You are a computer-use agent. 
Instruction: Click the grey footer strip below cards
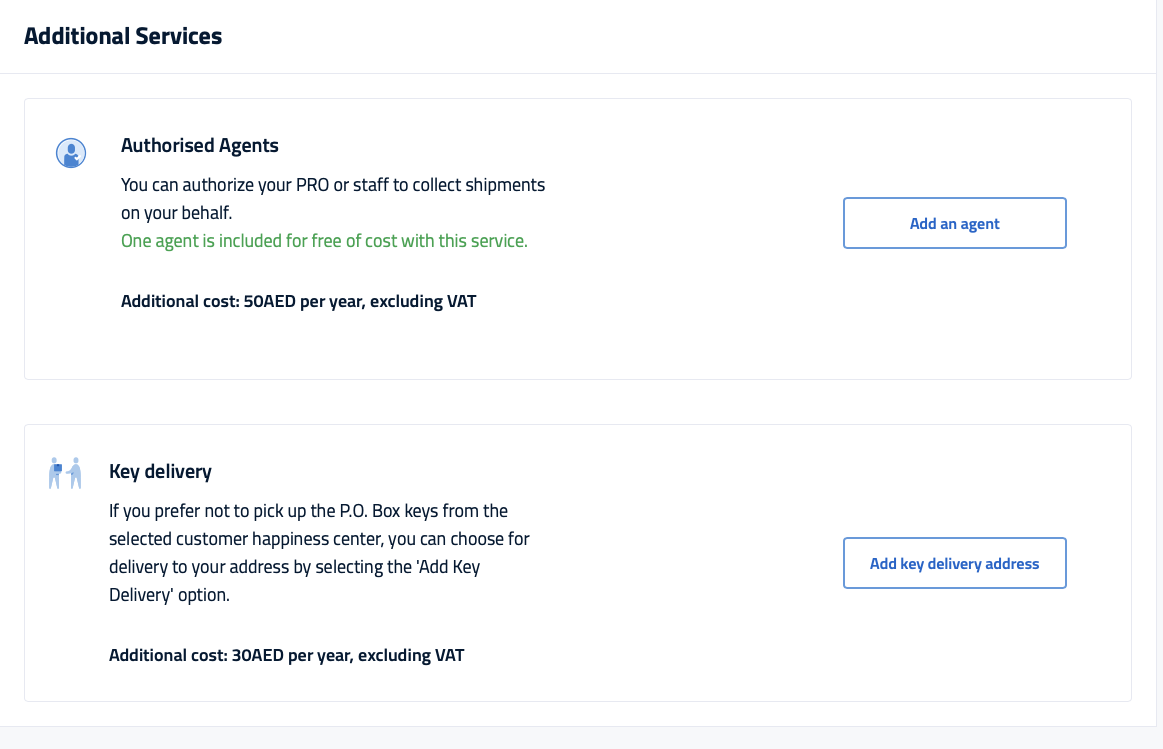tap(582, 738)
